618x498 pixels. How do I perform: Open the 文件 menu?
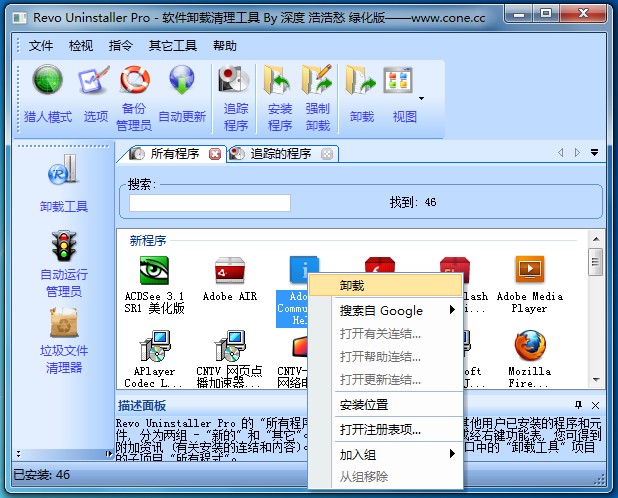[41, 46]
